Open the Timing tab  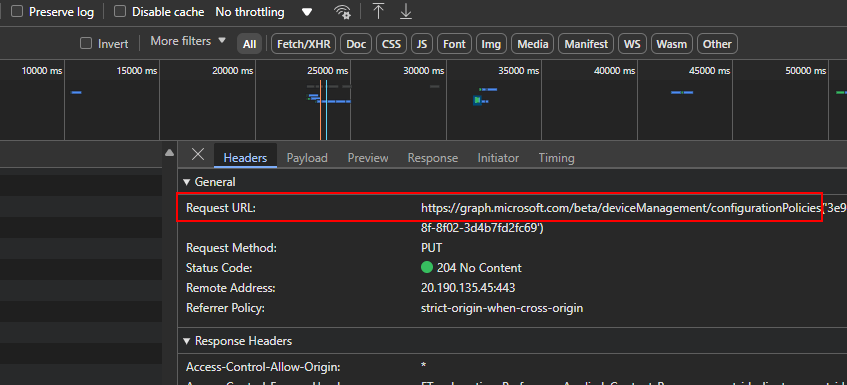tap(556, 158)
